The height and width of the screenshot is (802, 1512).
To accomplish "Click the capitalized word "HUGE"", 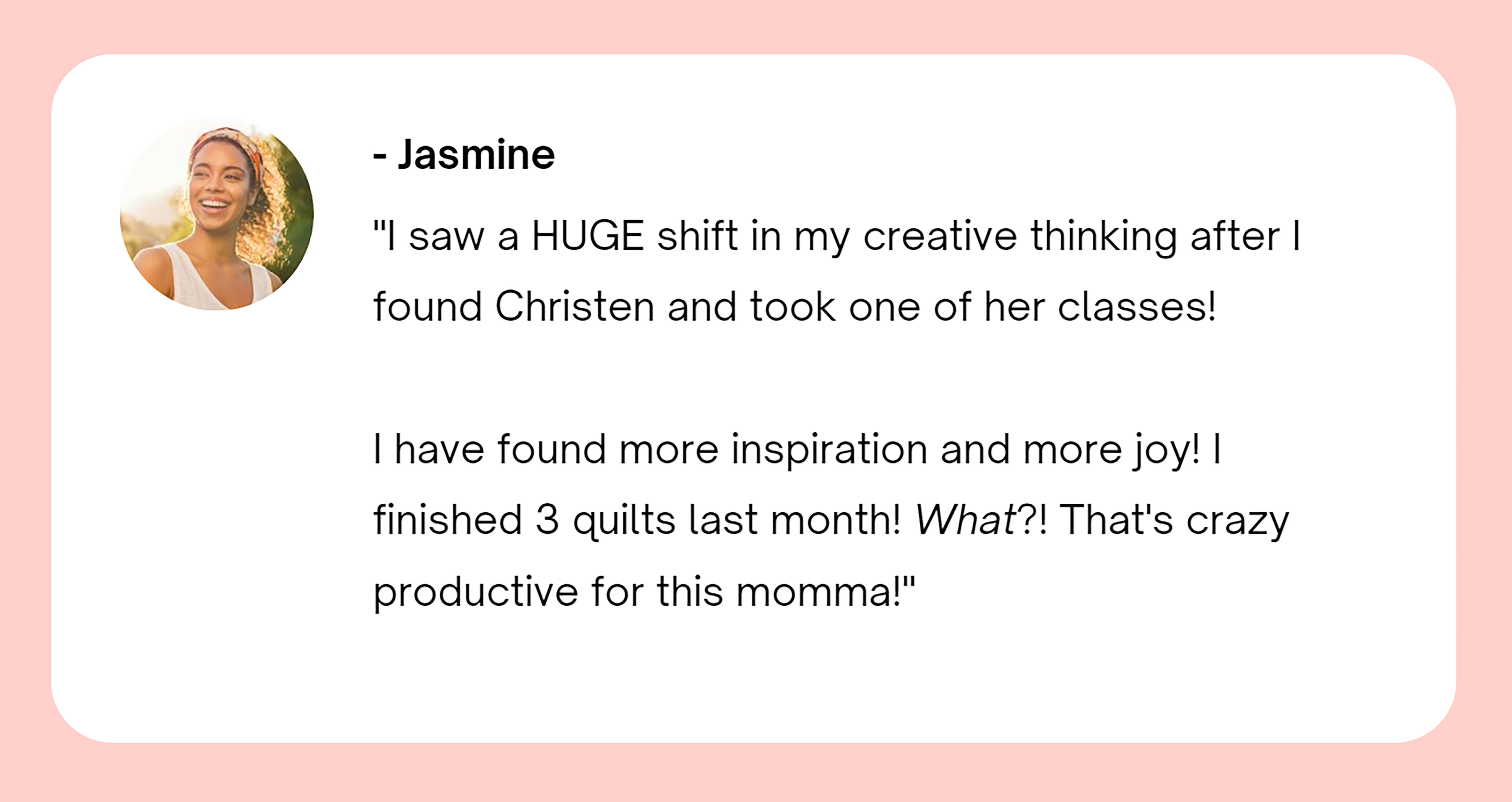I will coord(587,236).
